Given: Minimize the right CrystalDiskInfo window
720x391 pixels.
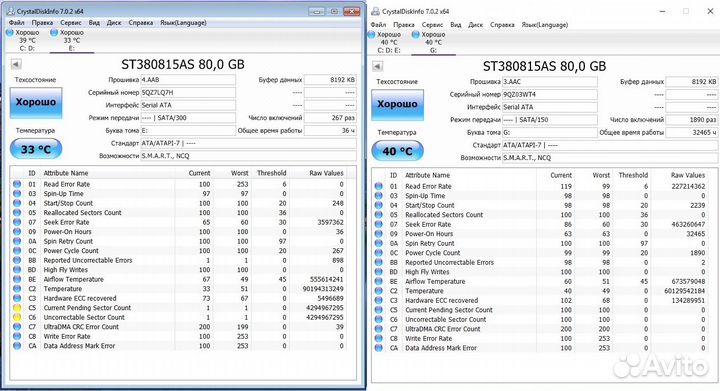Looking at the screenshot, I should [663, 11].
